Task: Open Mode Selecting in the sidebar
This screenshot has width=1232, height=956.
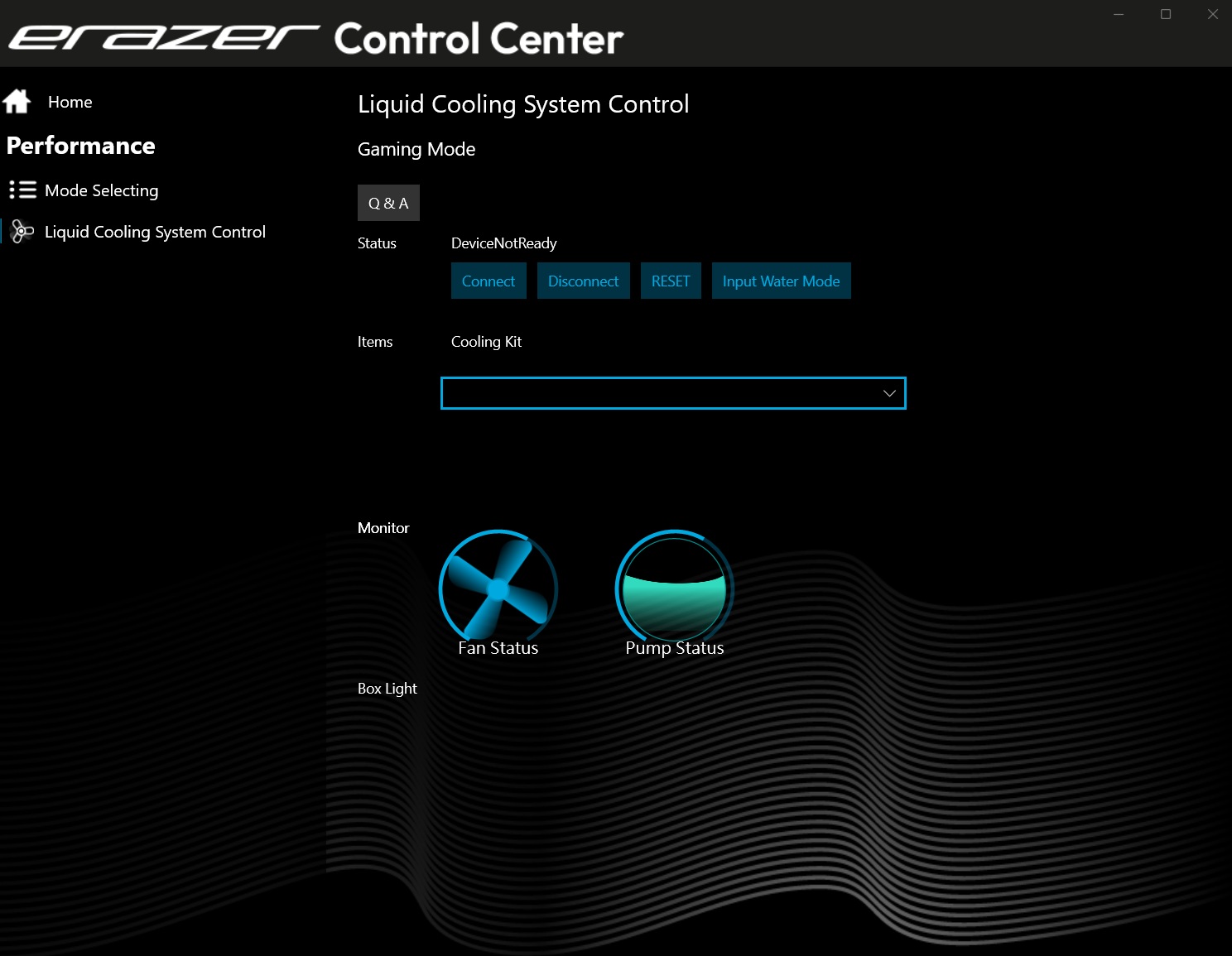Action: click(101, 190)
